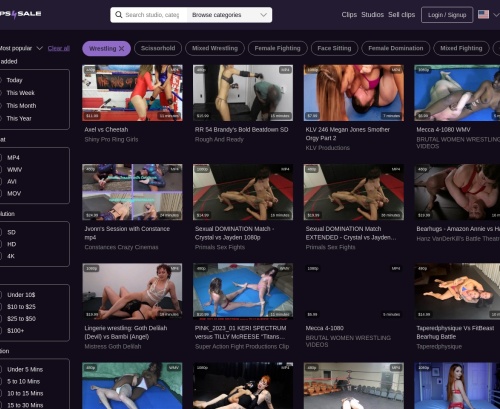The image size is (500, 409).
Task: Open the Studios menu item
Action: pyautogui.click(x=372, y=15)
